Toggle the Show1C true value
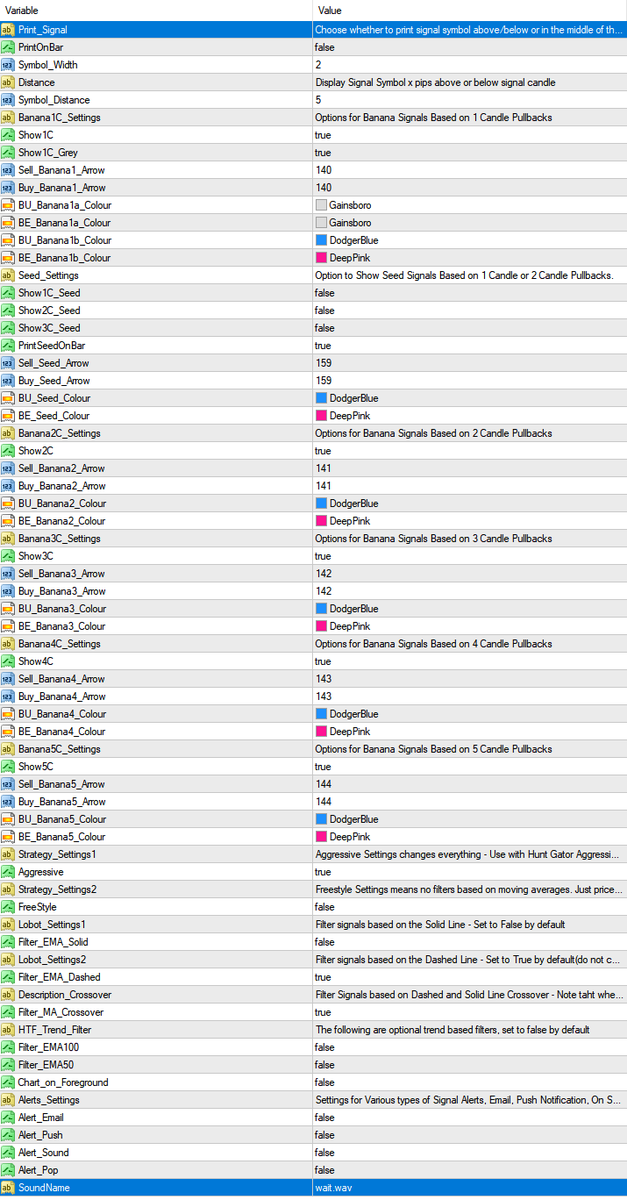627x1200 pixels. 323,135
